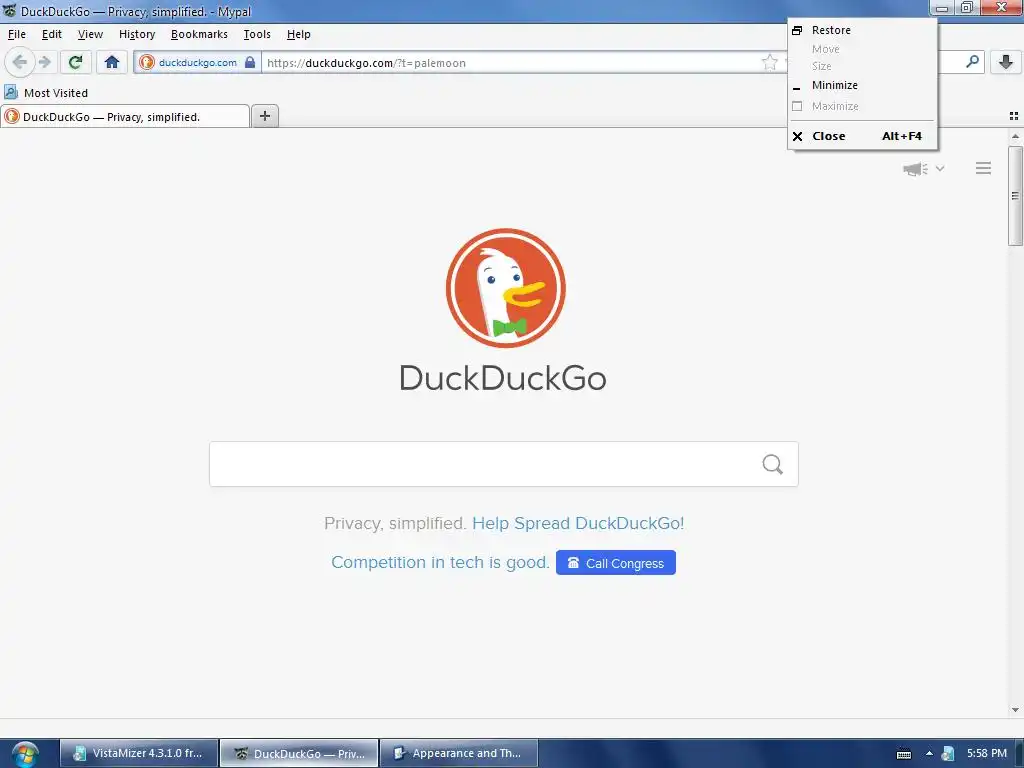Image resolution: width=1024 pixels, height=768 pixels.
Task: Open the tab groups grid icon
Action: pyautogui.click(x=1014, y=116)
